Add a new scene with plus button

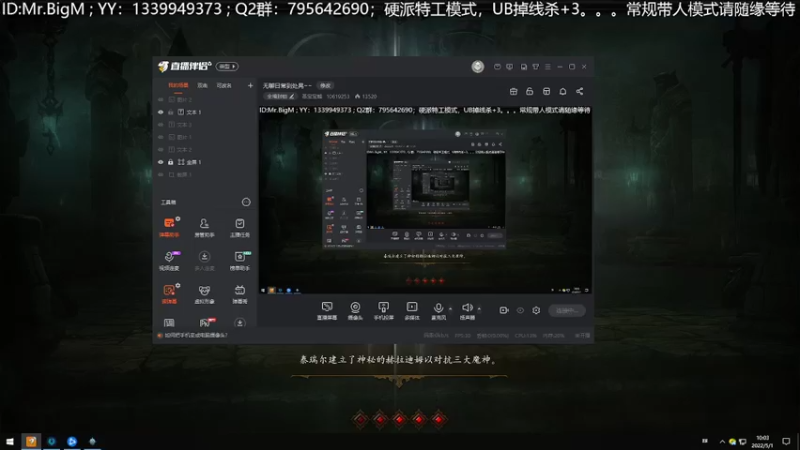coord(250,86)
